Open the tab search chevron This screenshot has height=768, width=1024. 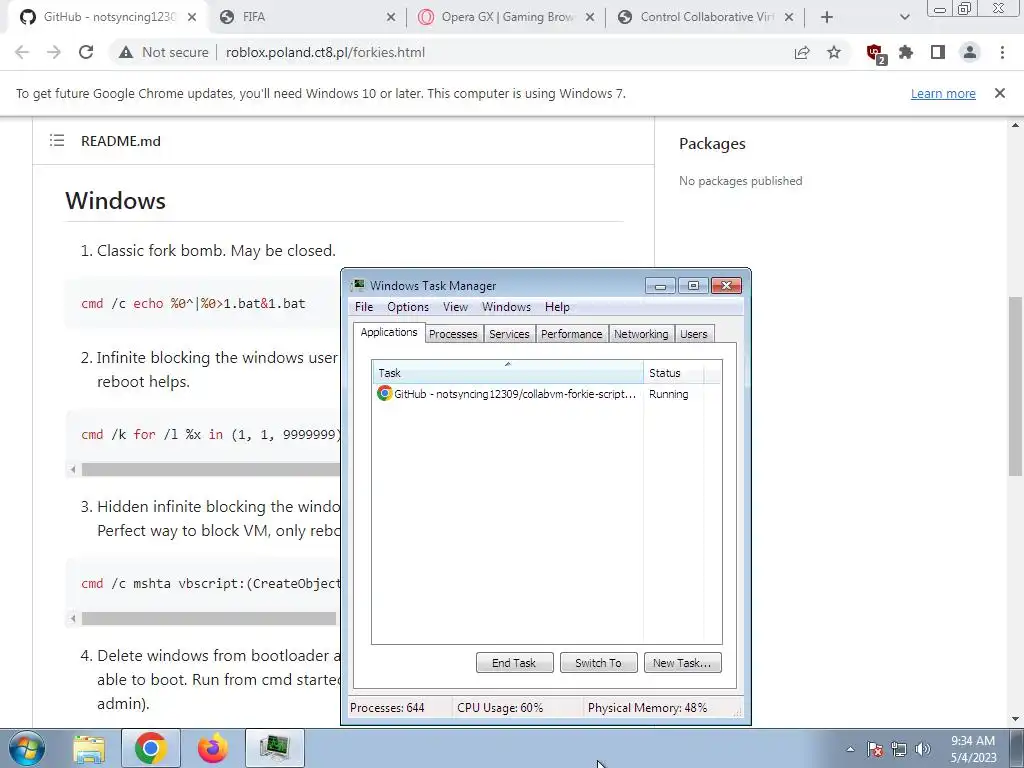[x=904, y=18]
